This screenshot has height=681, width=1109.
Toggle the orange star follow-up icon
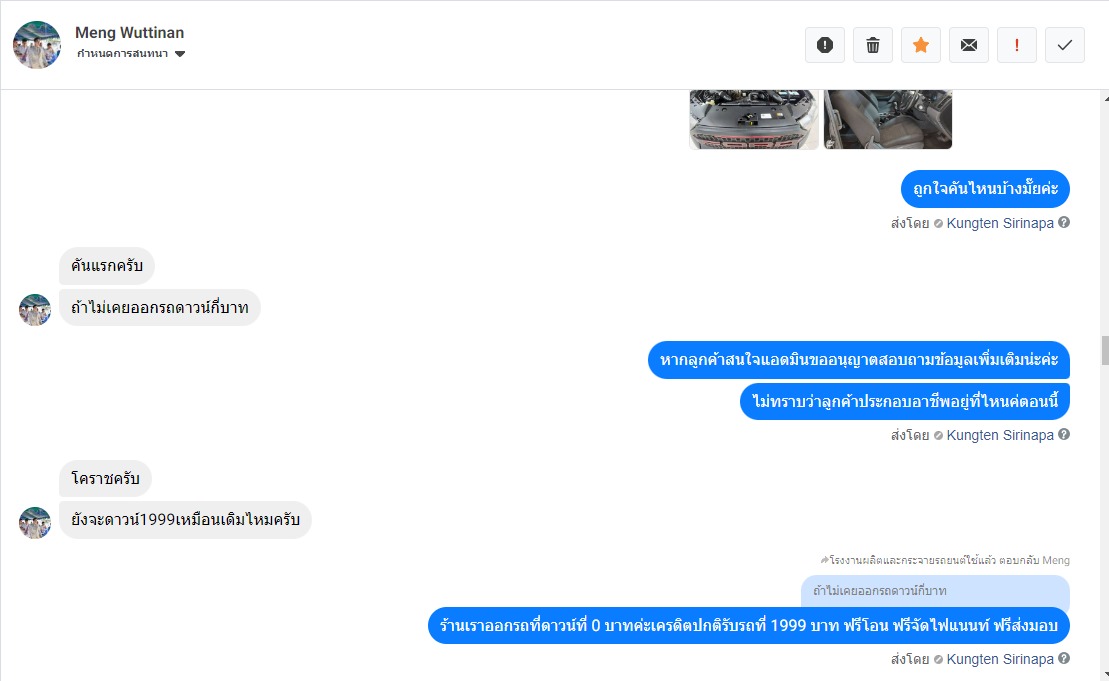pyautogui.click(x=921, y=45)
